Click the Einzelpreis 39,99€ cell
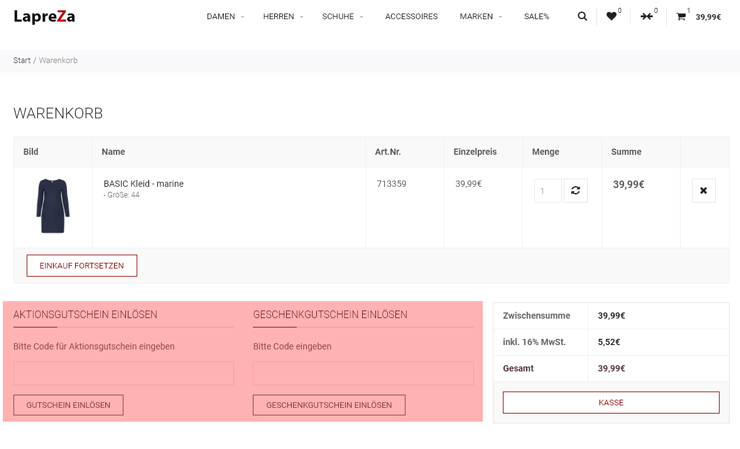The height and width of the screenshot is (449, 740). coord(468,184)
